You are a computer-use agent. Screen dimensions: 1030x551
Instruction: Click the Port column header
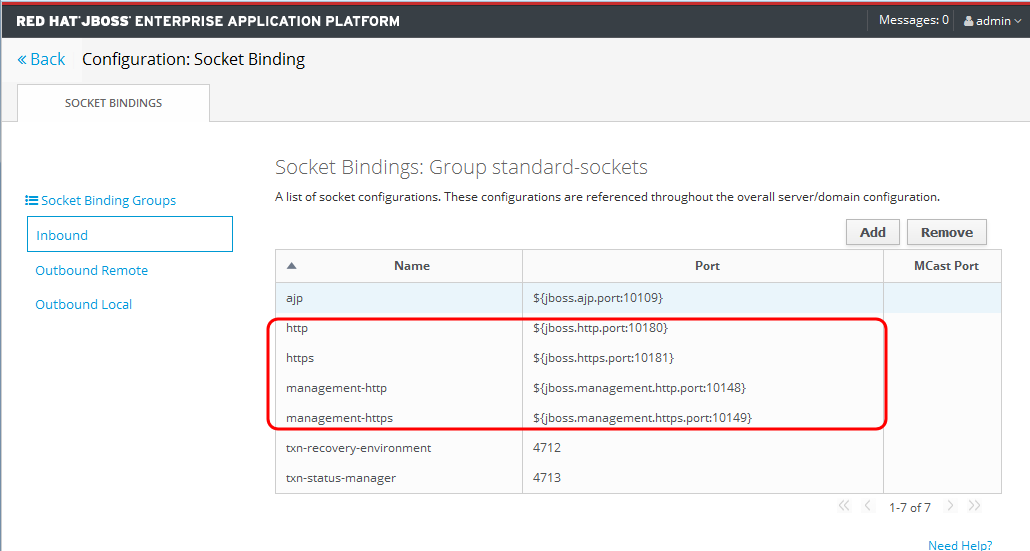coord(707,266)
